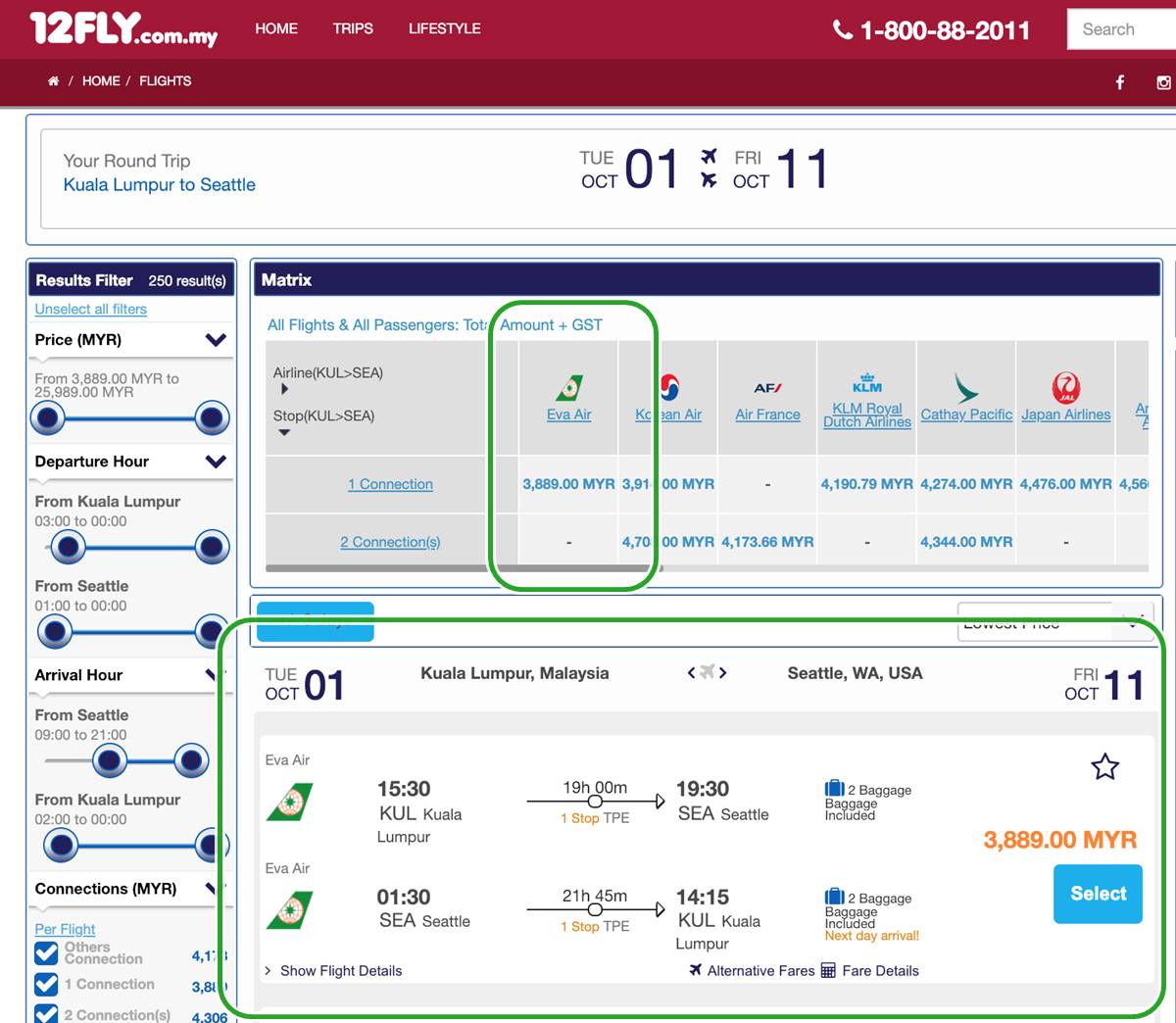Click left handle of Arrival From Seattle slider
The width and height of the screenshot is (1176, 1023).
pyautogui.click(x=110, y=759)
